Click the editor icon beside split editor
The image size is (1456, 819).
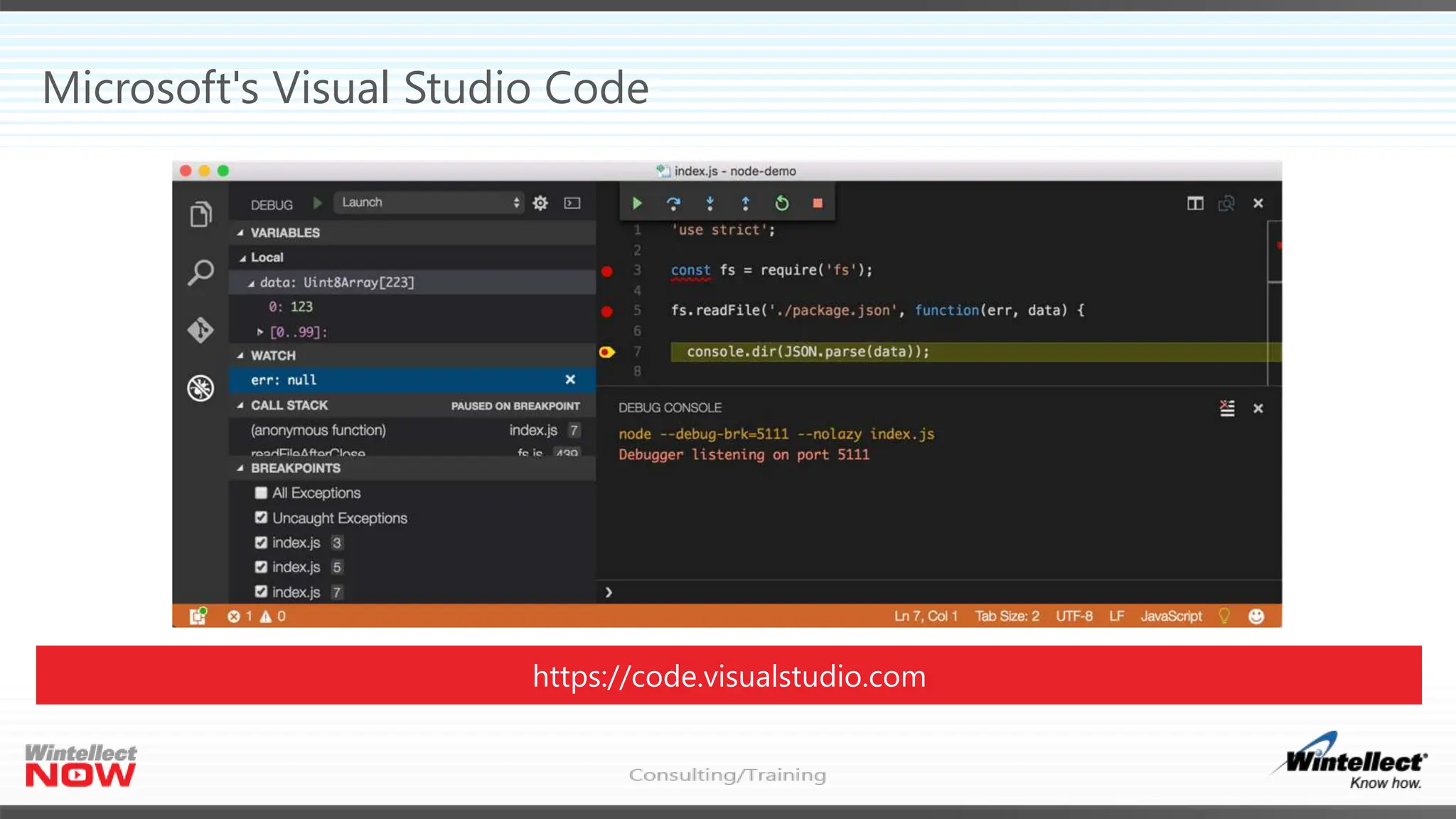pyautogui.click(x=1226, y=203)
